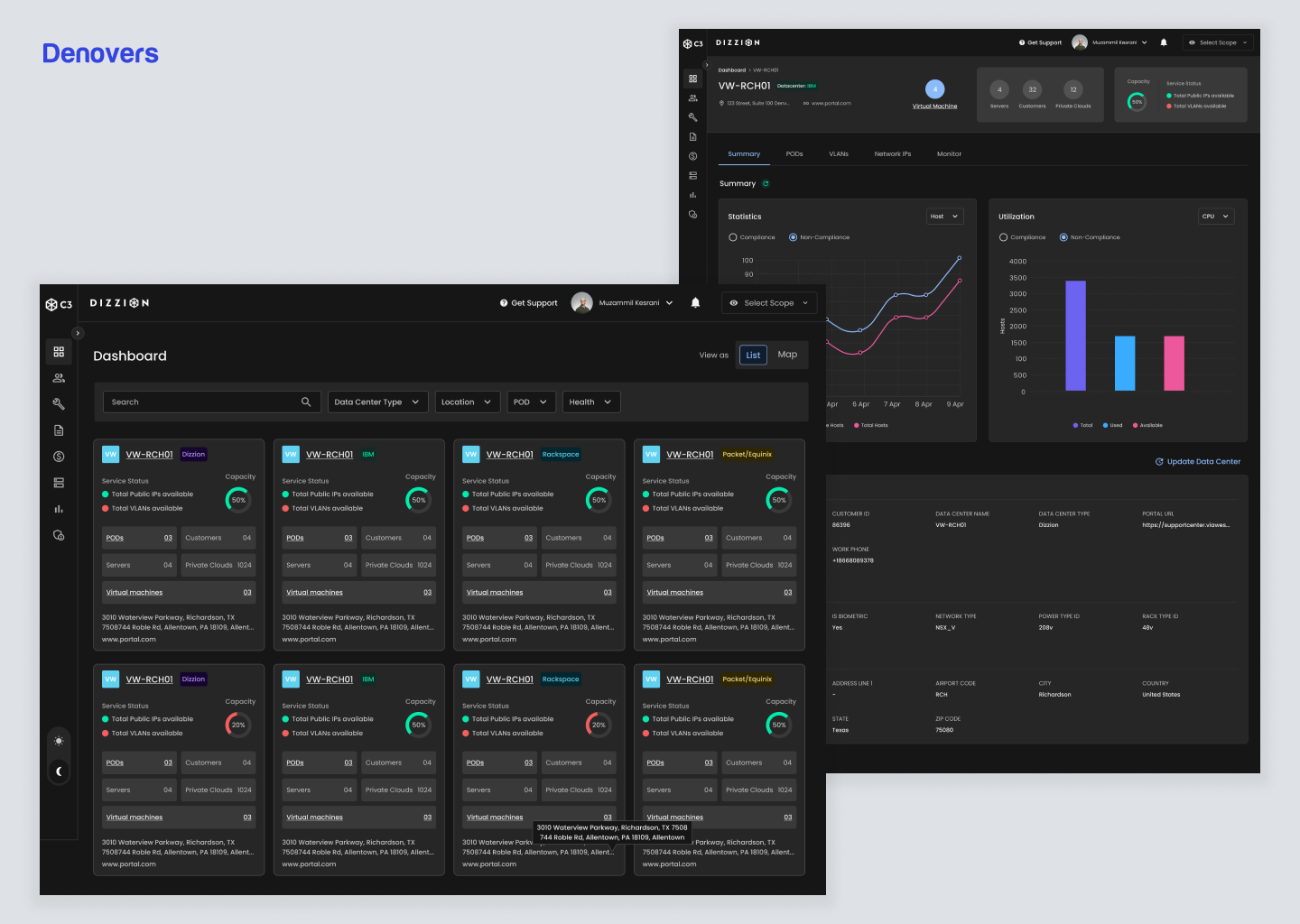Screen dimensions: 1300x924
Task: Open Virtual Machine link under blue circle
Action: click(x=935, y=106)
